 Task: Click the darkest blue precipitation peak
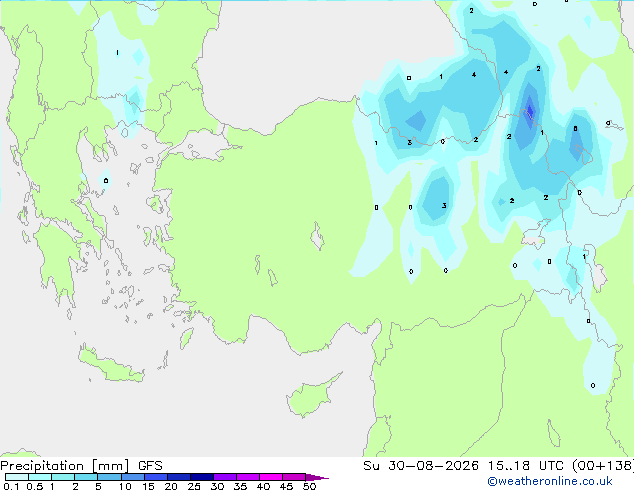click(x=530, y=110)
